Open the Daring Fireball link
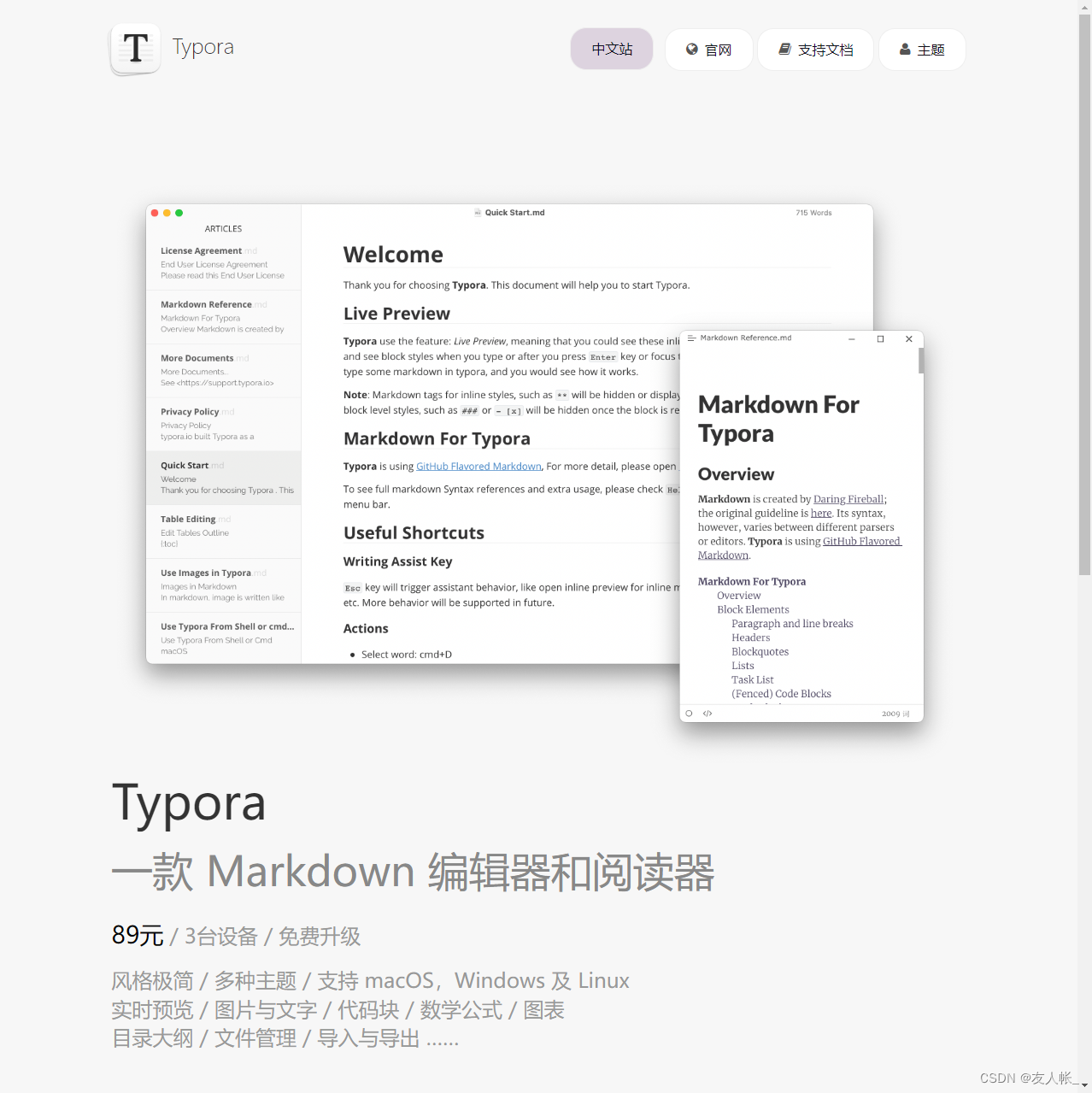Screen dimensions: 1092x1093 pyautogui.click(x=848, y=499)
